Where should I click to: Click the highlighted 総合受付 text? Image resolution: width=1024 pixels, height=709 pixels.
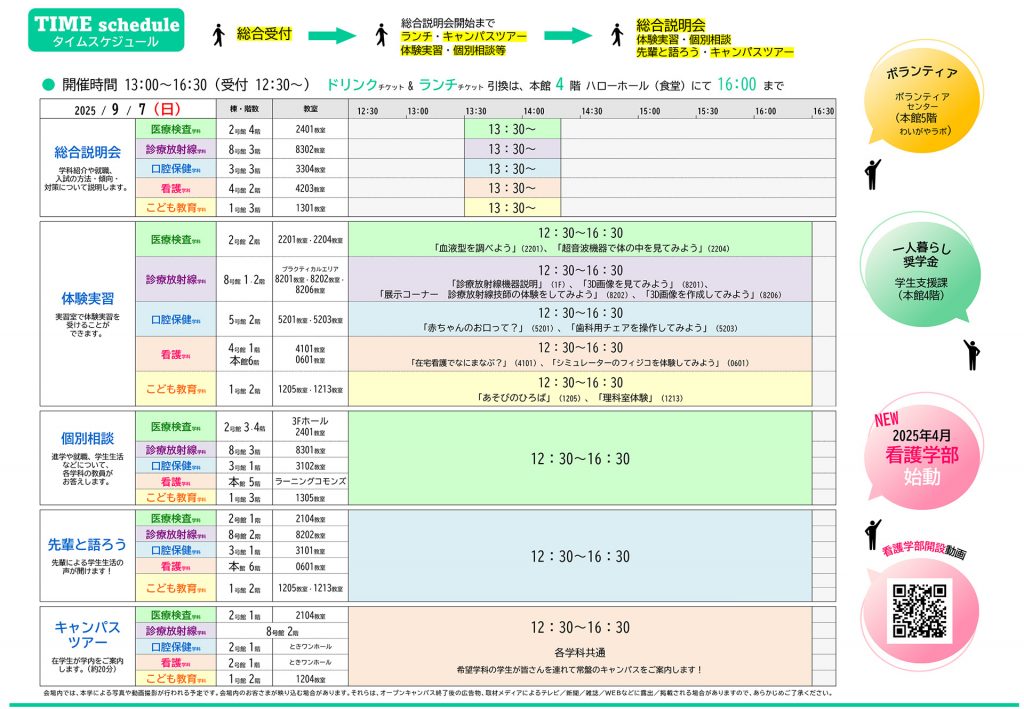pyautogui.click(x=264, y=34)
